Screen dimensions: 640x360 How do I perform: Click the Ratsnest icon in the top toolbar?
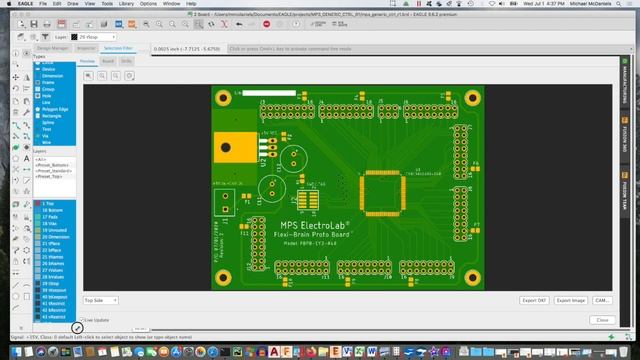[224, 24]
